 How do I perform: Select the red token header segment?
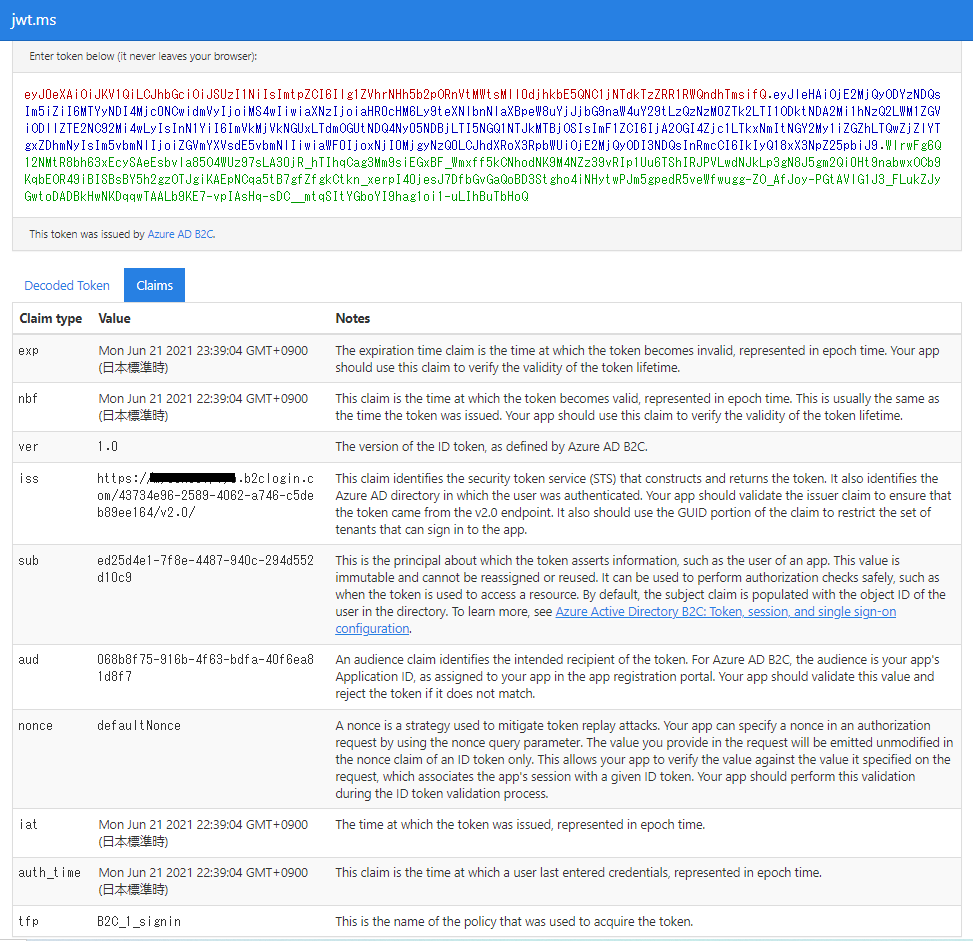pyautogui.click(x=395, y=94)
